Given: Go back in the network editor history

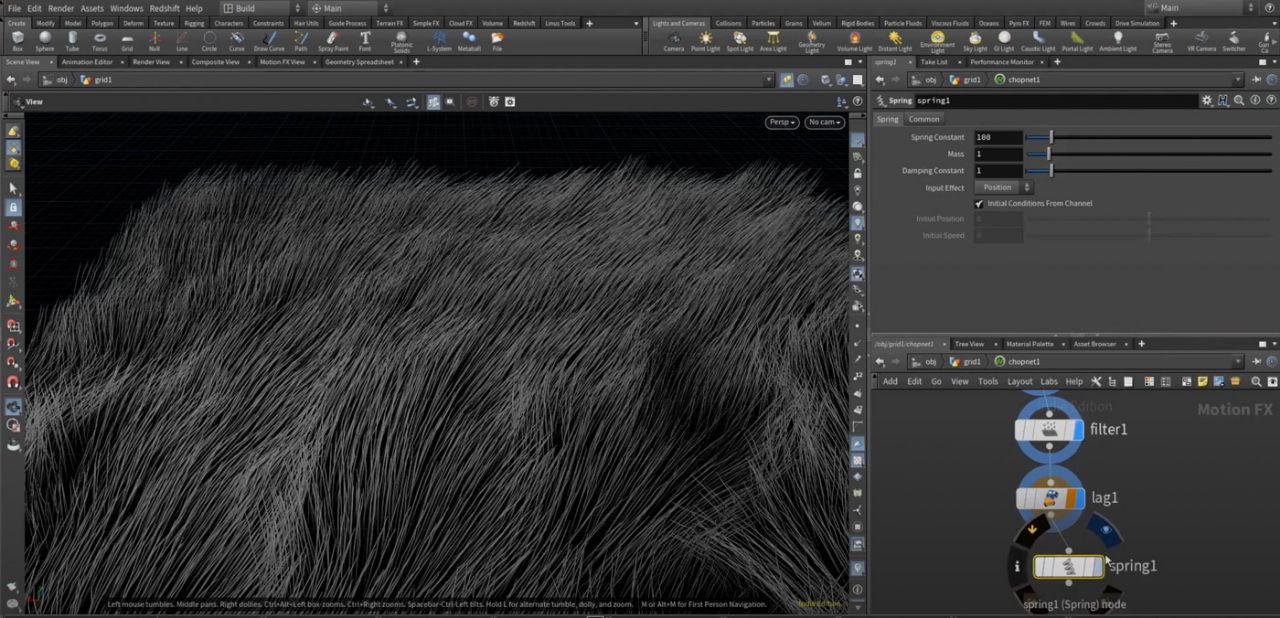Looking at the screenshot, I should pos(880,362).
